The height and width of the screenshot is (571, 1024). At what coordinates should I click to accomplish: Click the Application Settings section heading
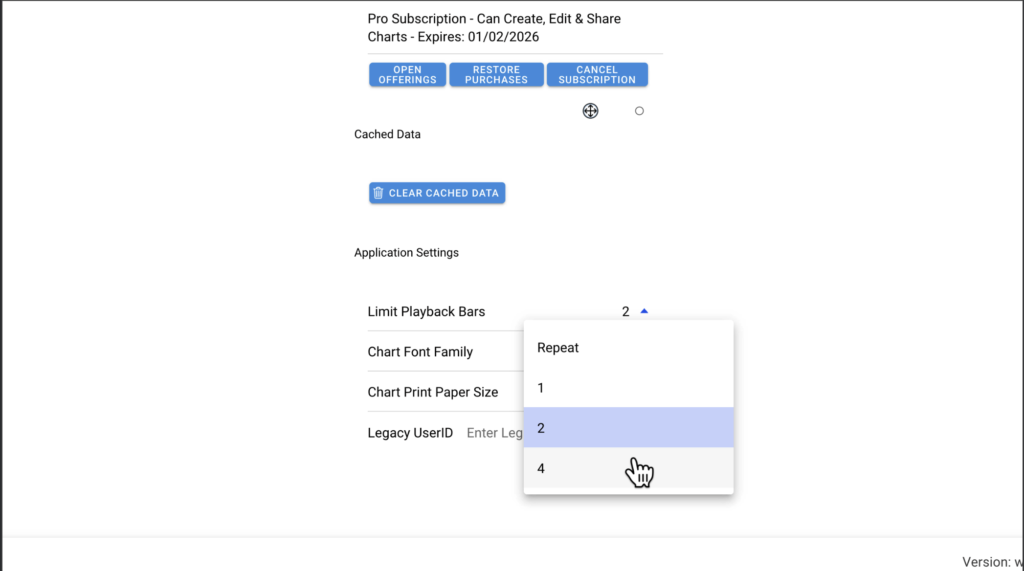pos(406,253)
